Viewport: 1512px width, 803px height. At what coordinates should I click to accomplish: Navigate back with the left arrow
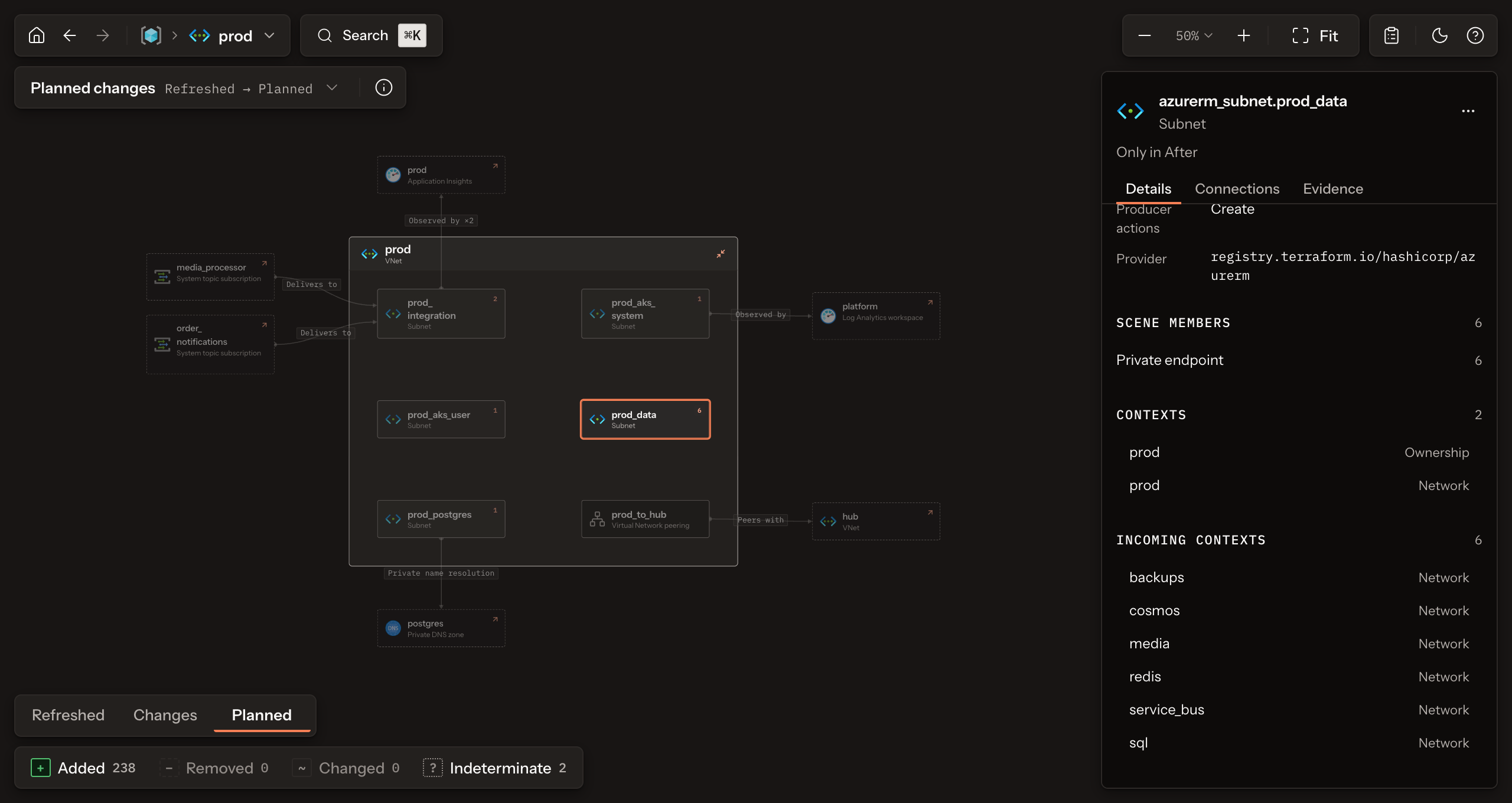tap(70, 35)
